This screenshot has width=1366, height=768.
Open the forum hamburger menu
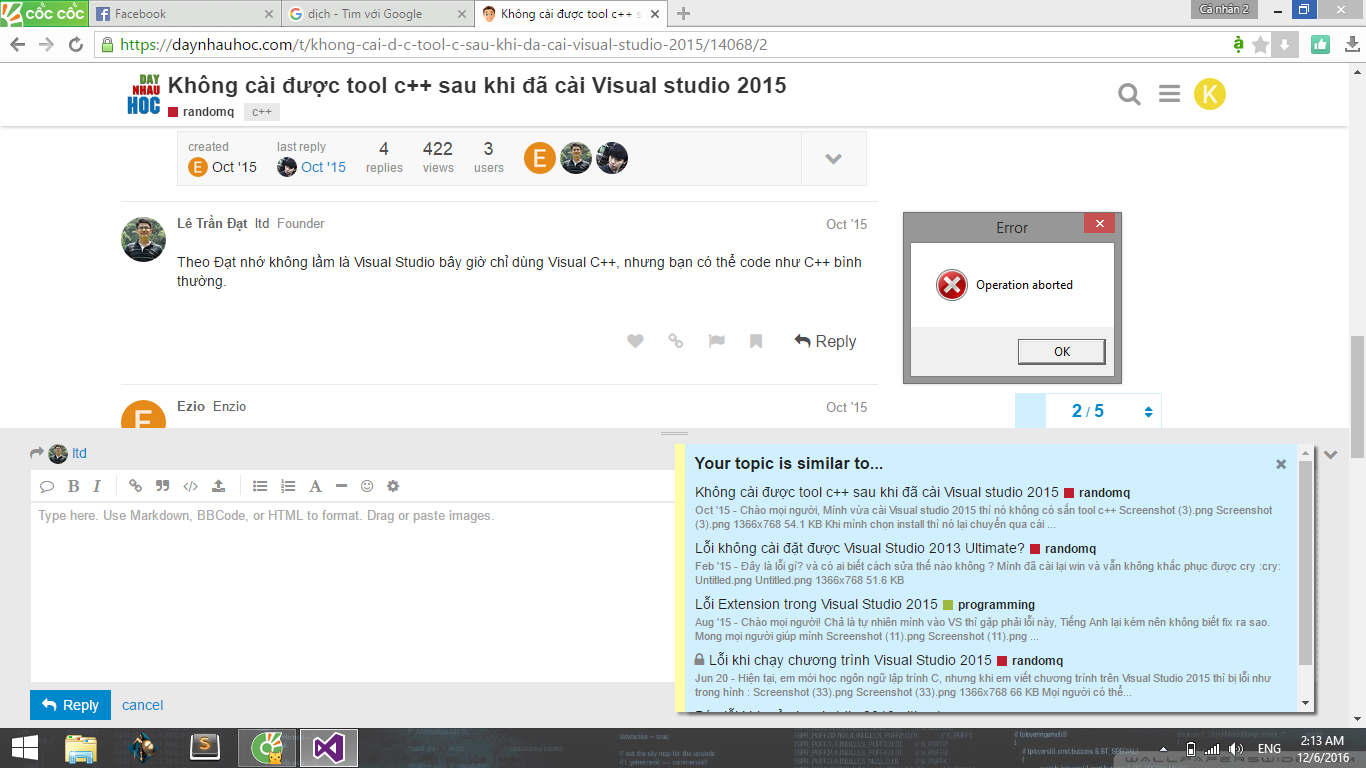tap(1169, 94)
